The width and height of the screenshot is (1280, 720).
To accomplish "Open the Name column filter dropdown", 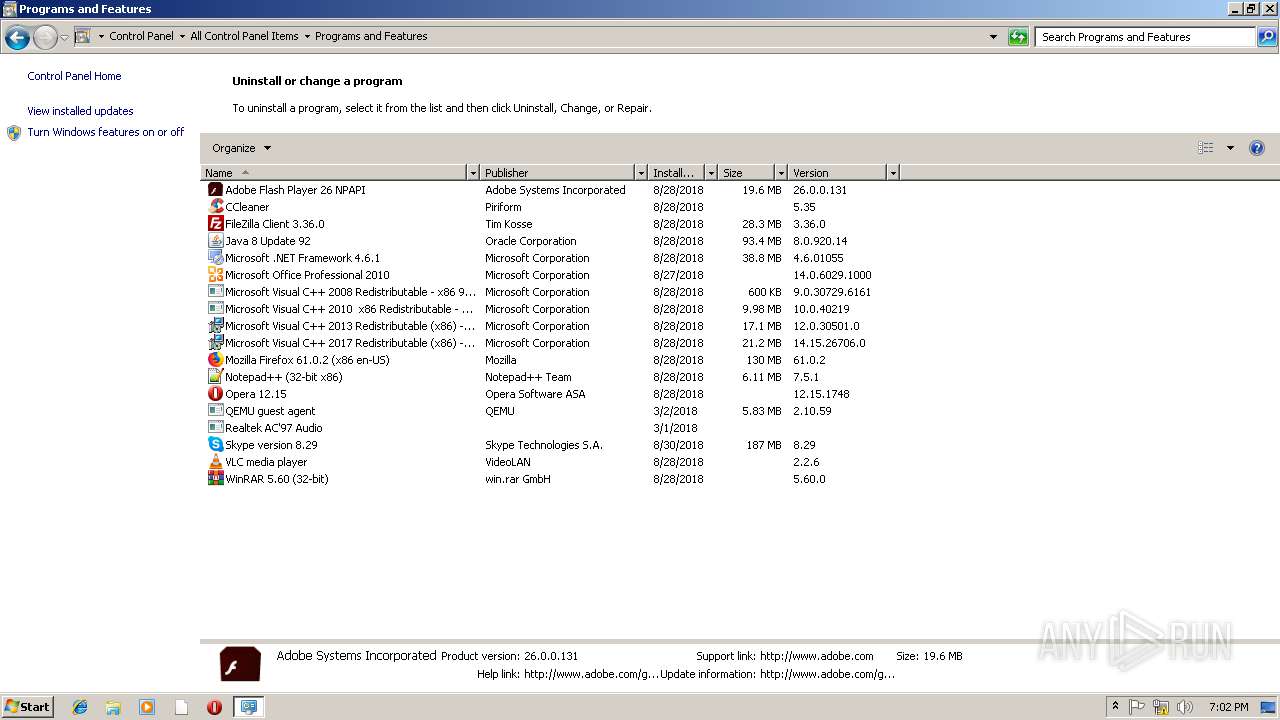I will (x=473, y=173).
